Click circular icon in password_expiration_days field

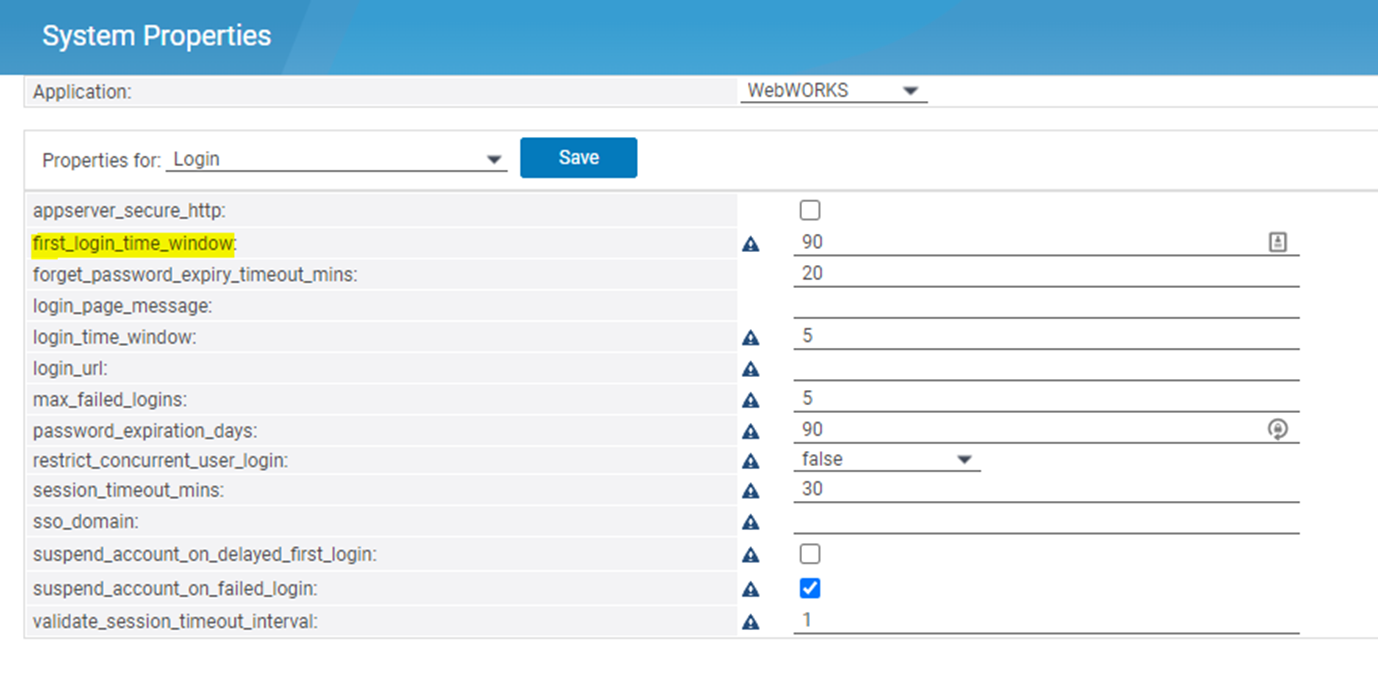coord(1277,429)
